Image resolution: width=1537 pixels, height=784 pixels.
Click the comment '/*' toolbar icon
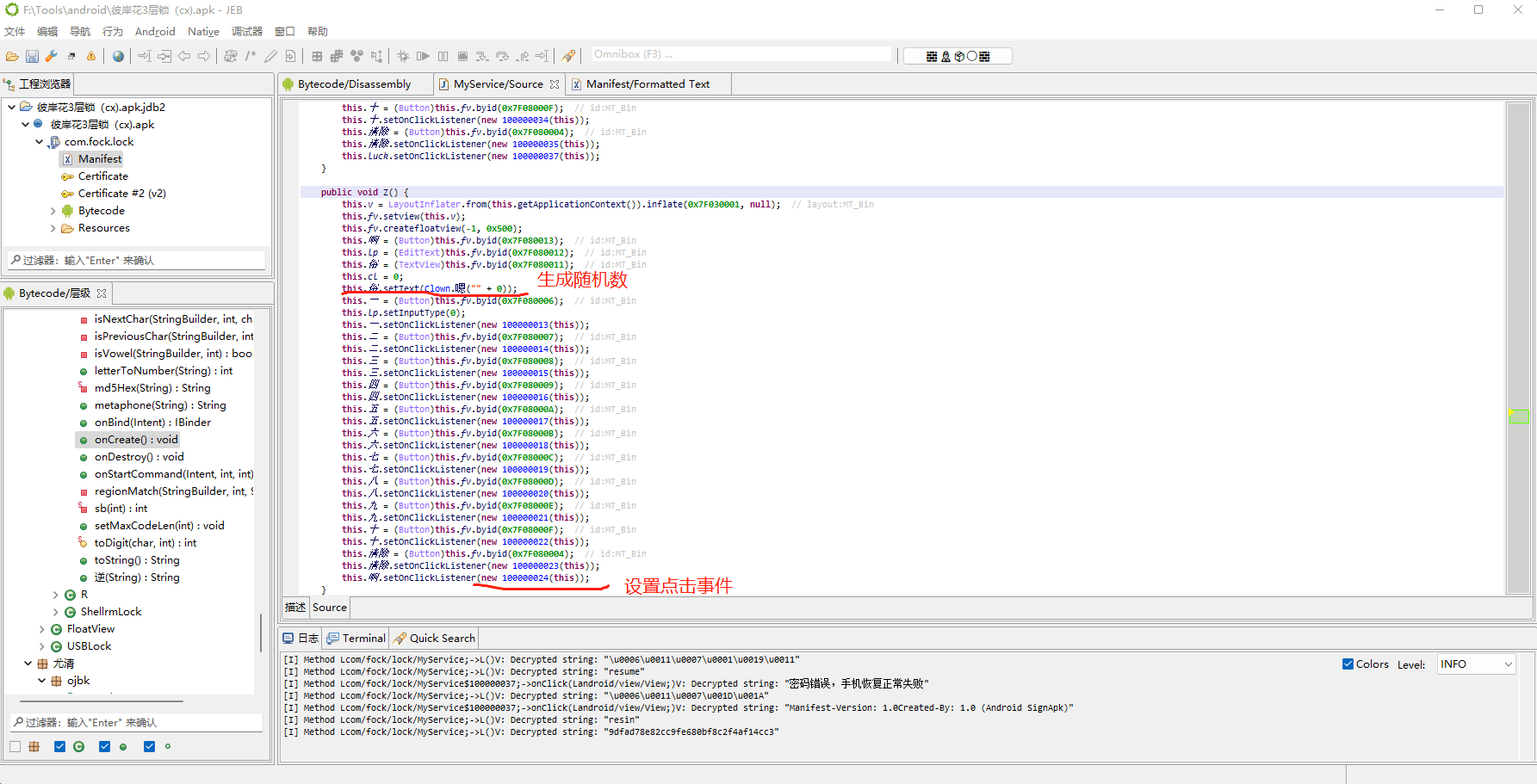[x=251, y=56]
